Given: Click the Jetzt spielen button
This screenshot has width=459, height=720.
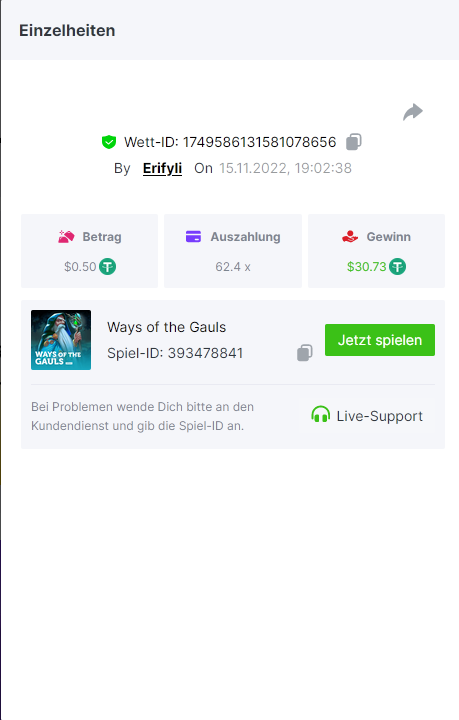Looking at the screenshot, I should (x=380, y=340).
